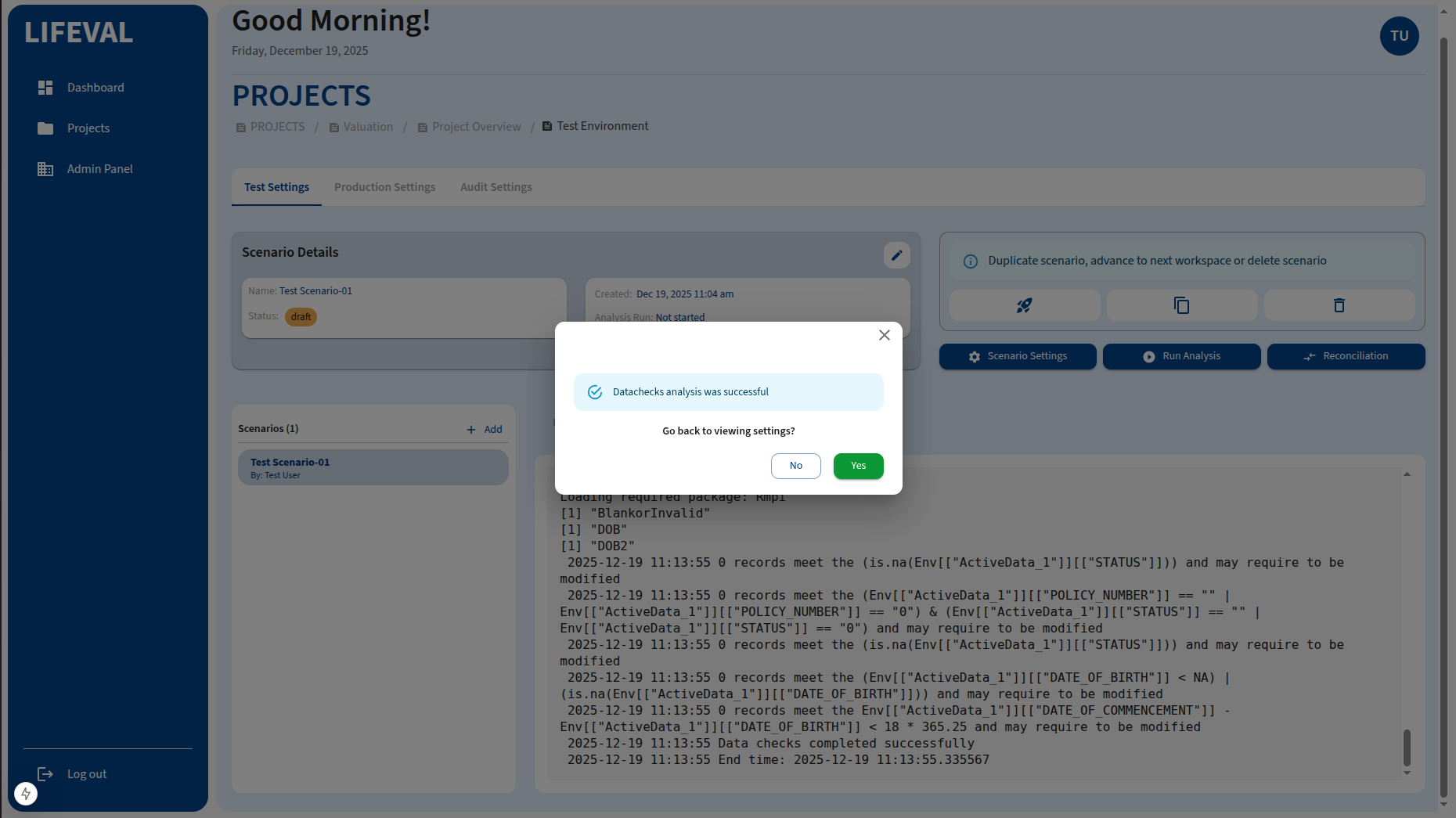The width and height of the screenshot is (1456, 818).
Task: Click the rocket icon to advance scenario
Action: pyautogui.click(x=1024, y=305)
